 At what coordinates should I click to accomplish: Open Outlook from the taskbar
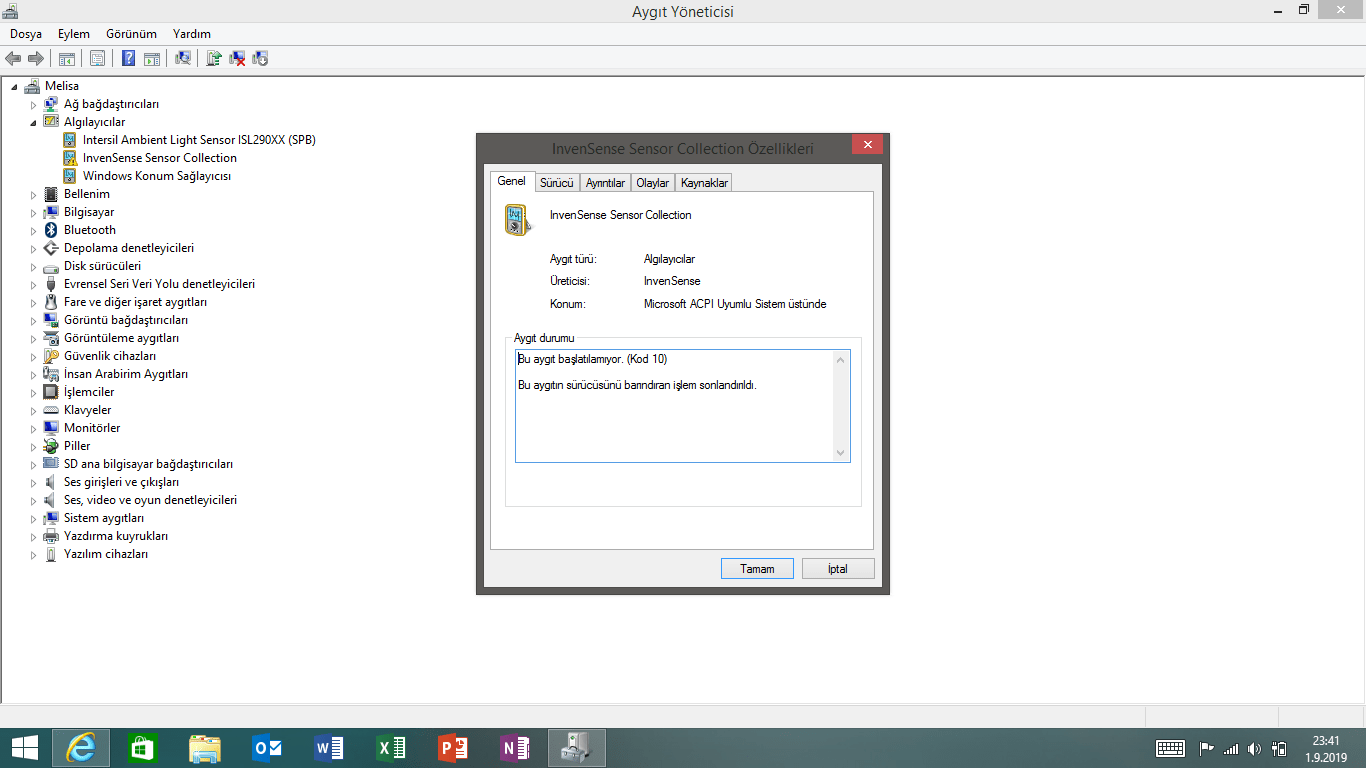click(267, 748)
